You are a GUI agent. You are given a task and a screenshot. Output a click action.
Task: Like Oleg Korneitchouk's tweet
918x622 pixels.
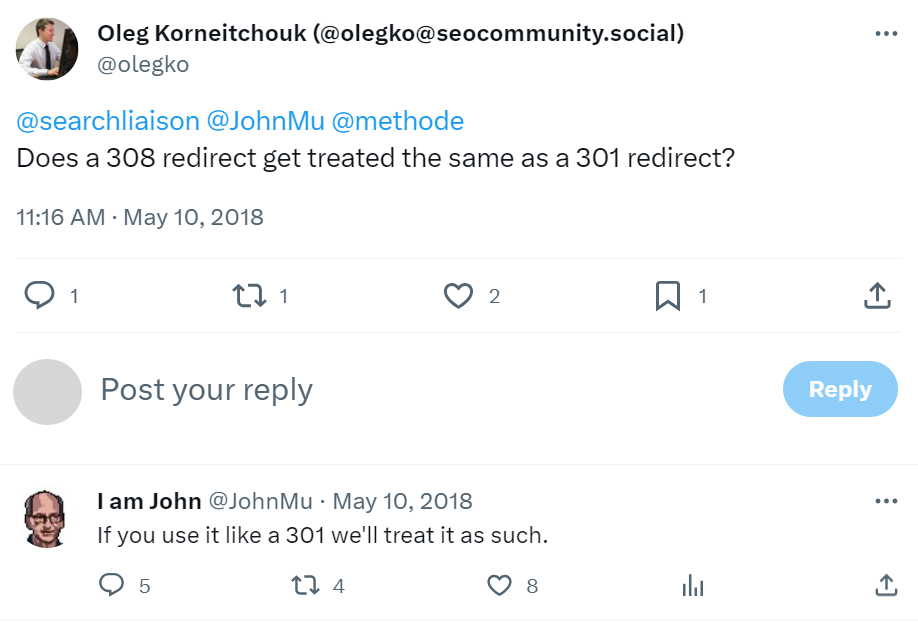pos(458,295)
